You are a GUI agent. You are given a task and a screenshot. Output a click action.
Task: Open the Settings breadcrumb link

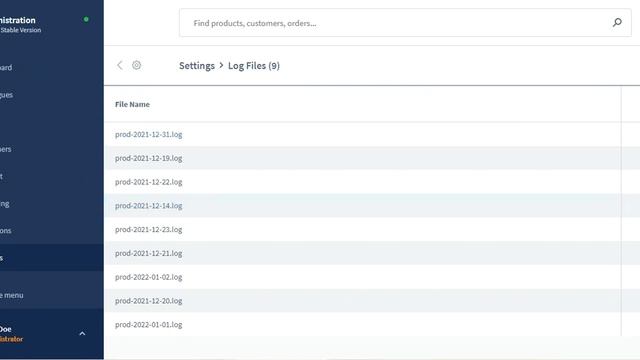tap(197, 66)
